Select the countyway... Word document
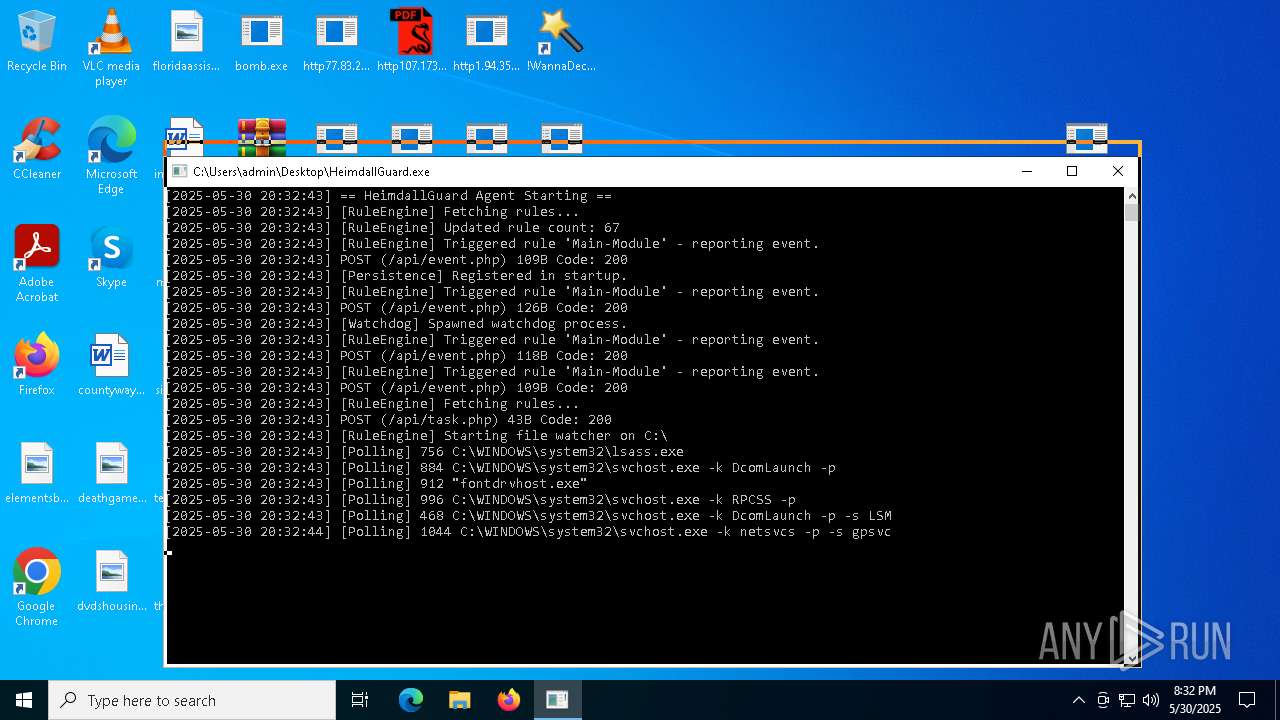Viewport: 1280px width, 720px height. pyautogui.click(x=111, y=365)
